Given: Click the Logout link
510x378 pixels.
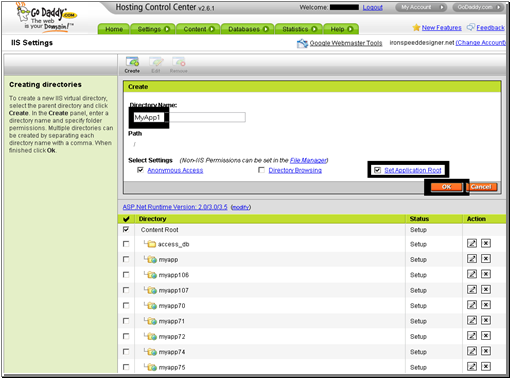Looking at the screenshot, I should tap(373, 7).
